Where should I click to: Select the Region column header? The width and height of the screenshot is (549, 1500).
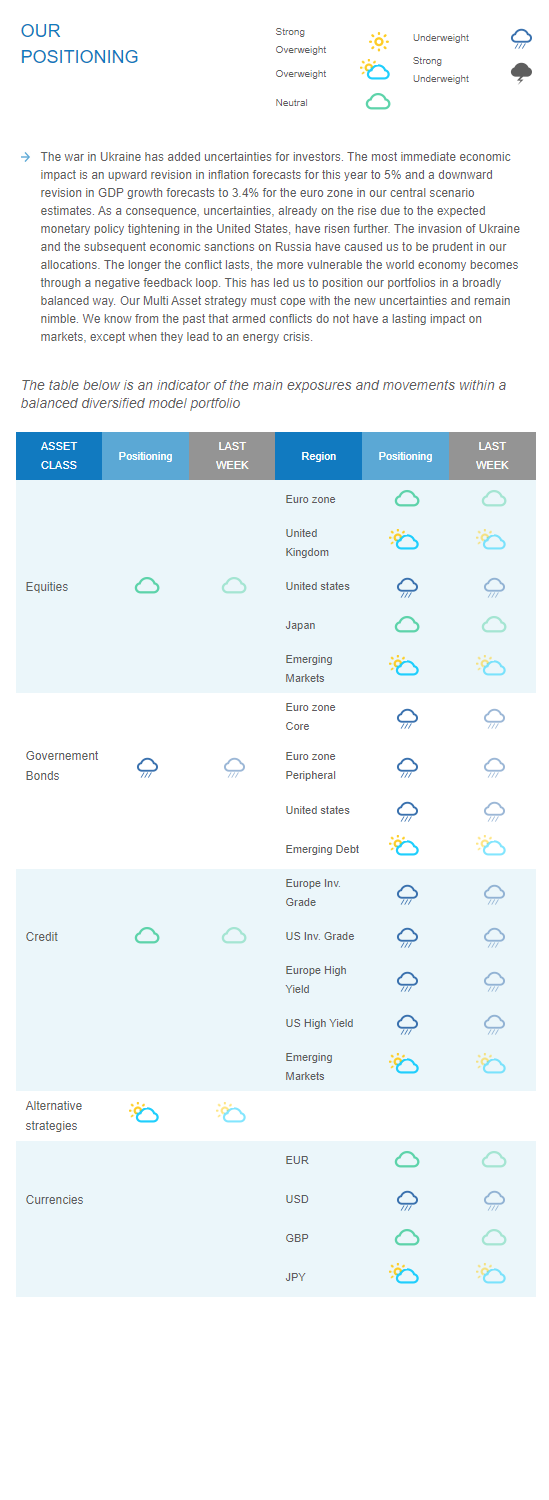click(x=319, y=456)
